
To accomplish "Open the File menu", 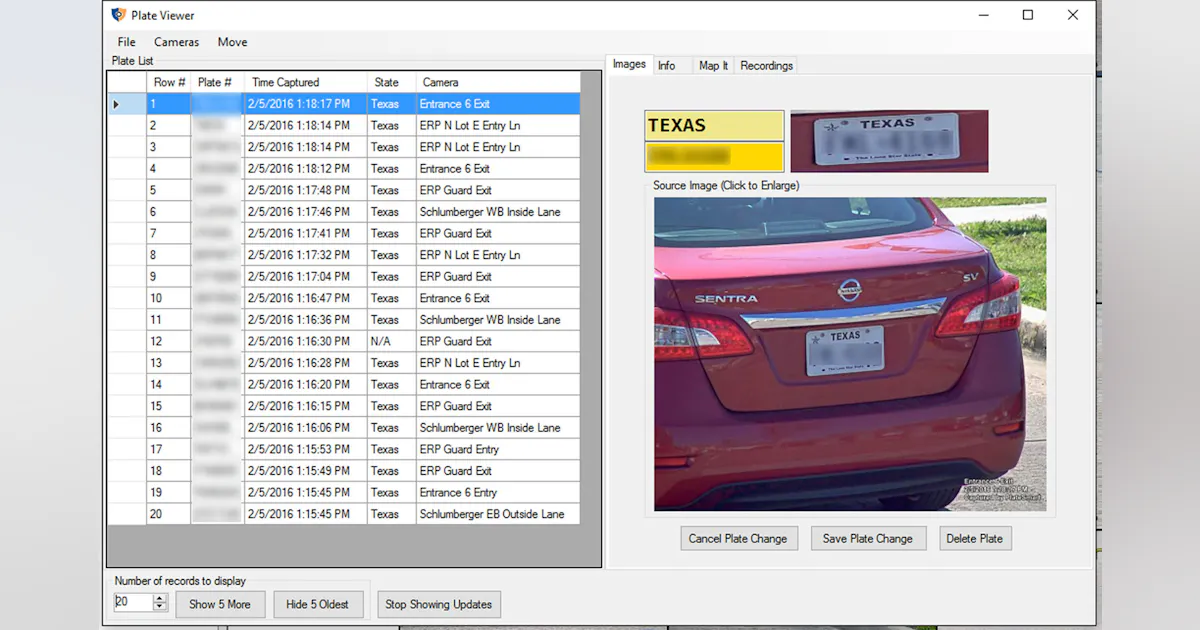I will tap(126, 42).
